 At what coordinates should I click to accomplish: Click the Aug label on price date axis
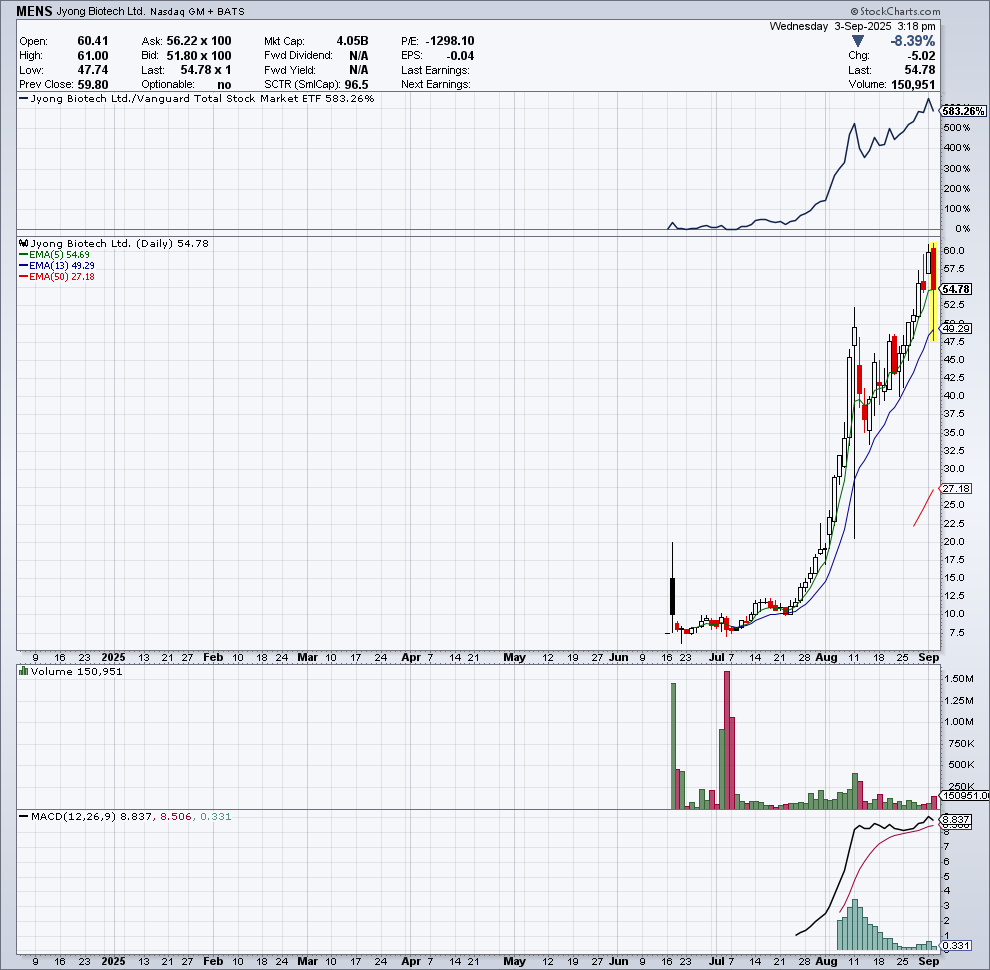826,657
